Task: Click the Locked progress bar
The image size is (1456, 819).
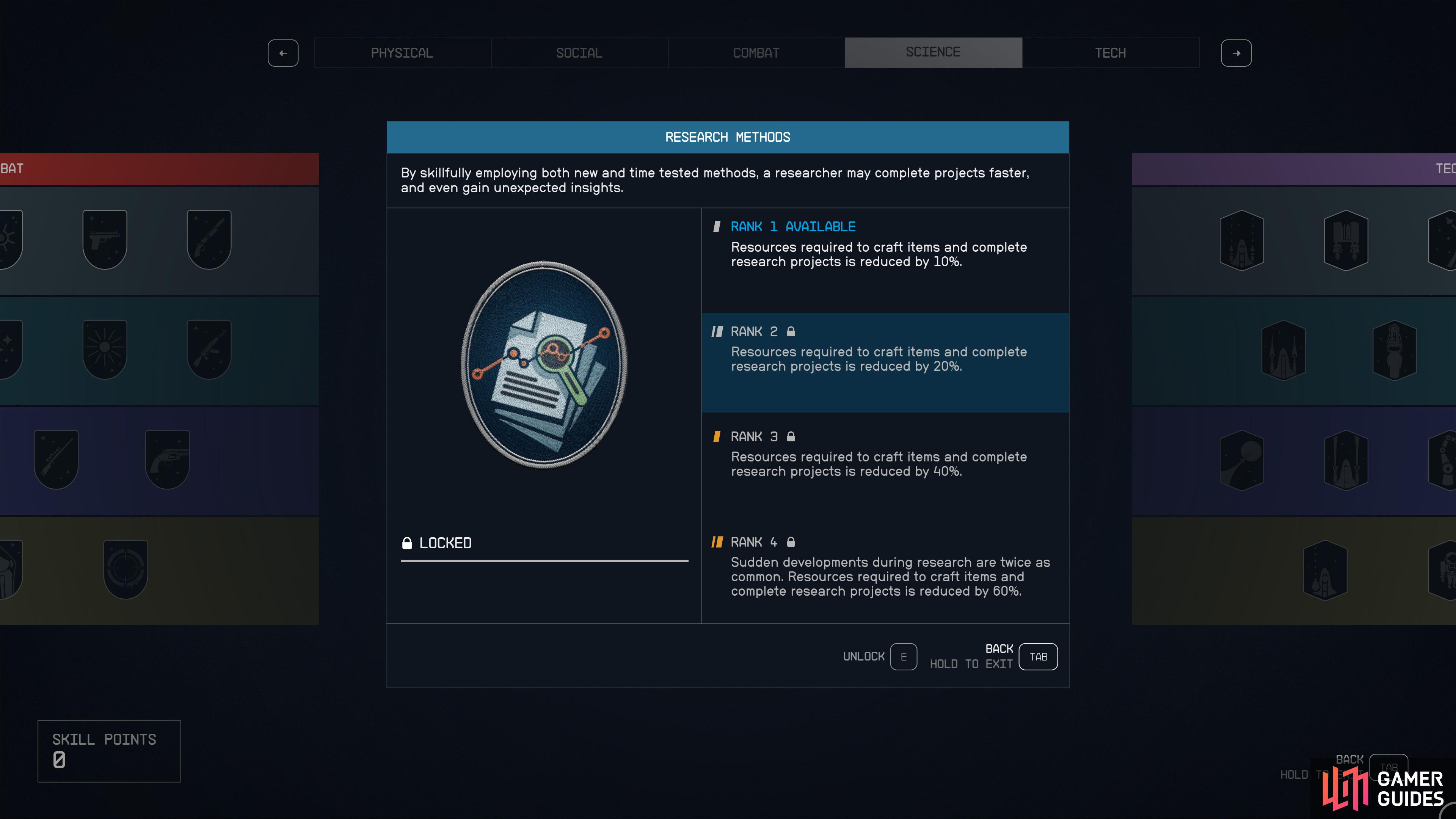Action: click(544, 561)
